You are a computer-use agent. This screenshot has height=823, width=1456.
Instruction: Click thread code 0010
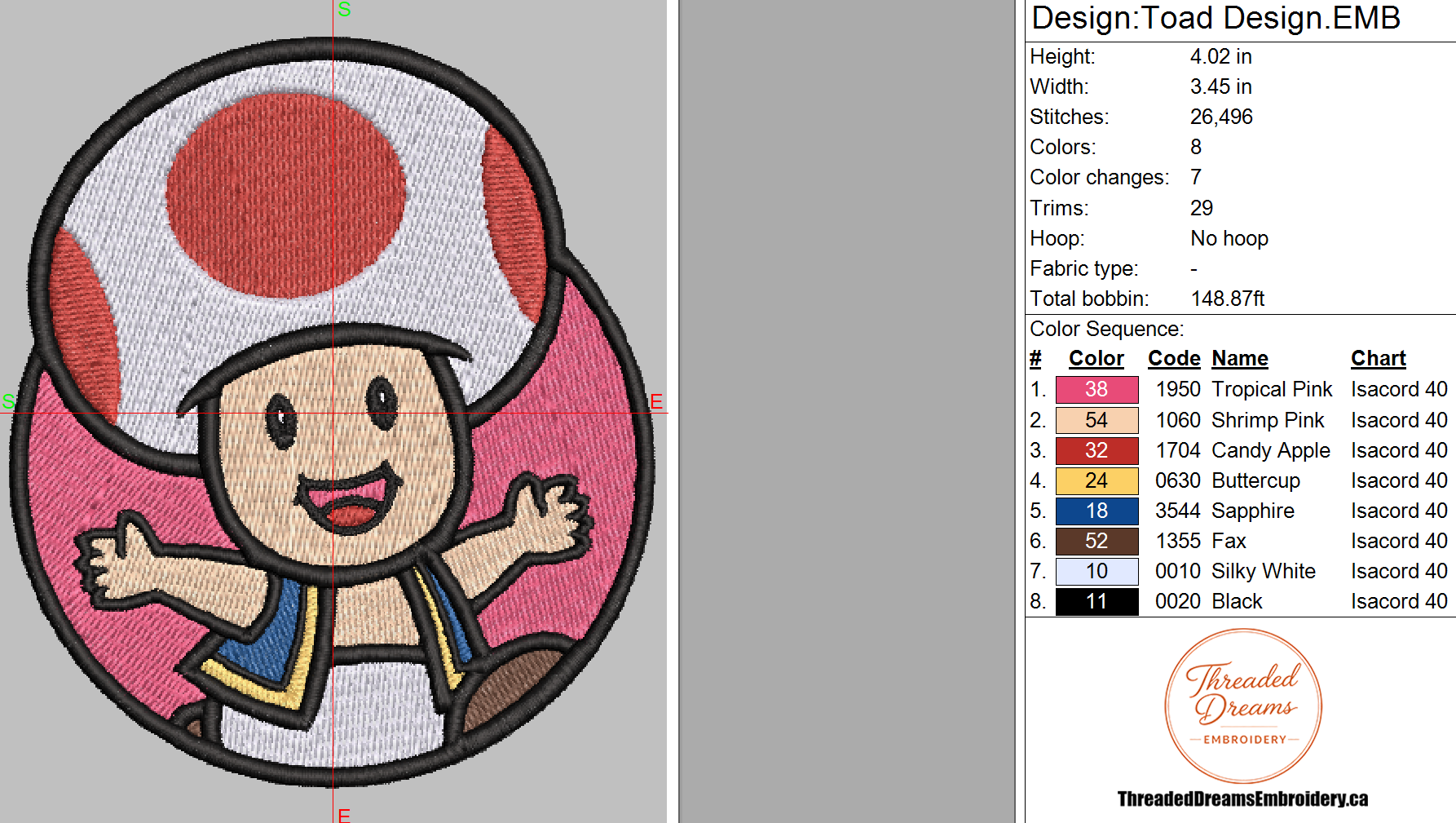click(x=1178, y=571)
